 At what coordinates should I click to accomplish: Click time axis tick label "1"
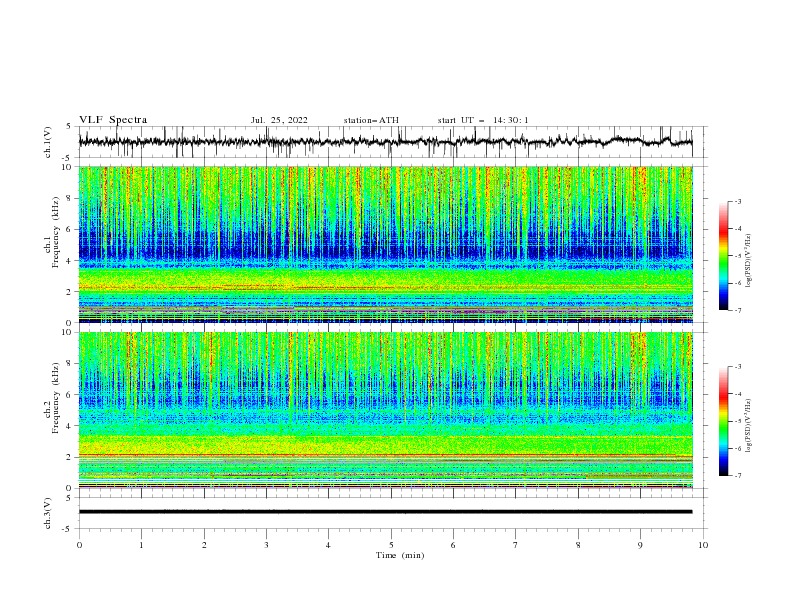[141, 545]
